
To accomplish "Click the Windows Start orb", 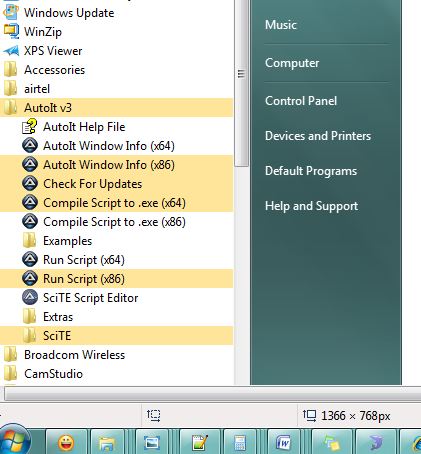I will [x=14, y=440].
